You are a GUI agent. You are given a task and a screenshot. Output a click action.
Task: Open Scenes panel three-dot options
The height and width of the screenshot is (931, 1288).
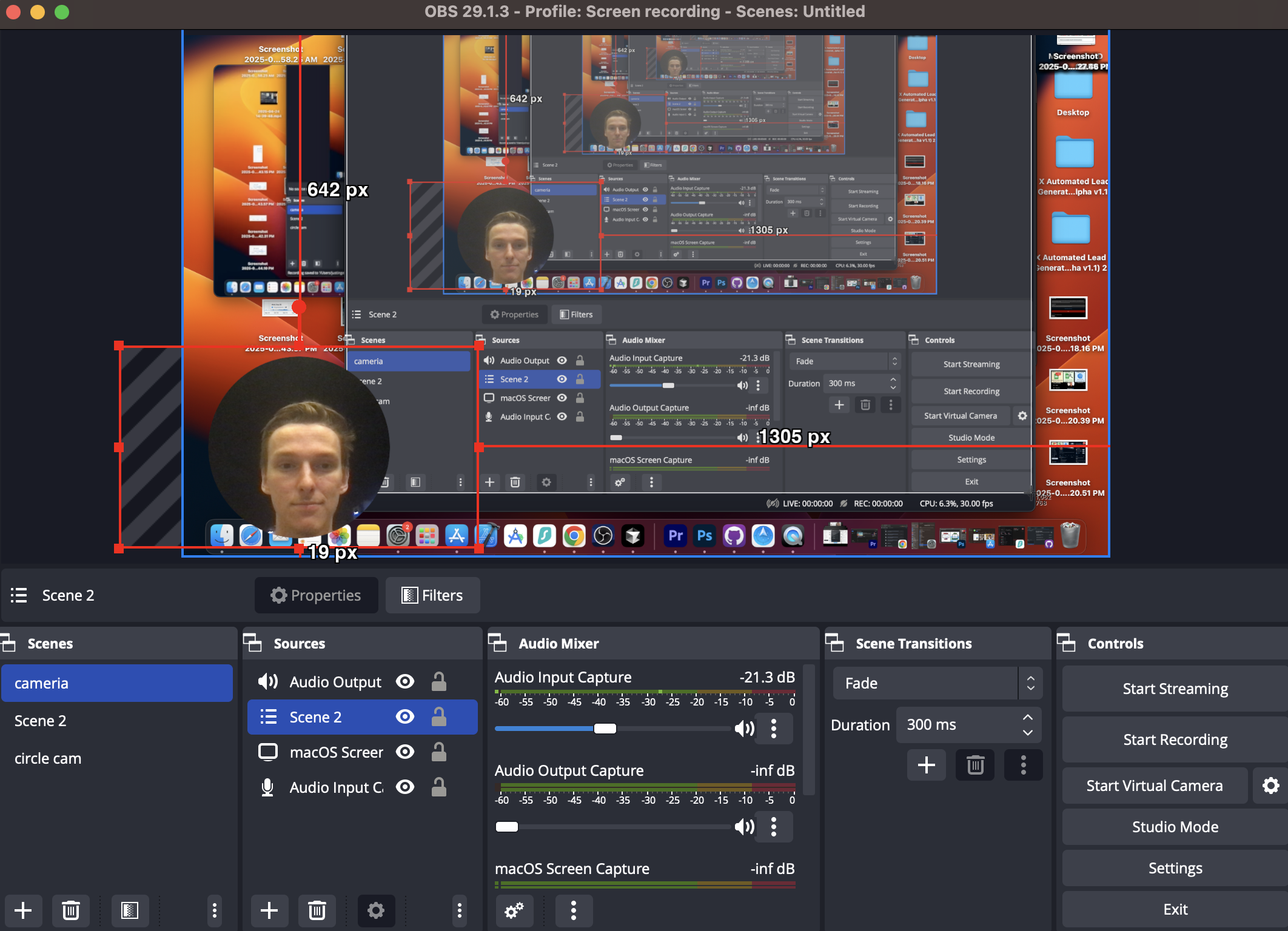pyautogui.click(x=214, y=910)
